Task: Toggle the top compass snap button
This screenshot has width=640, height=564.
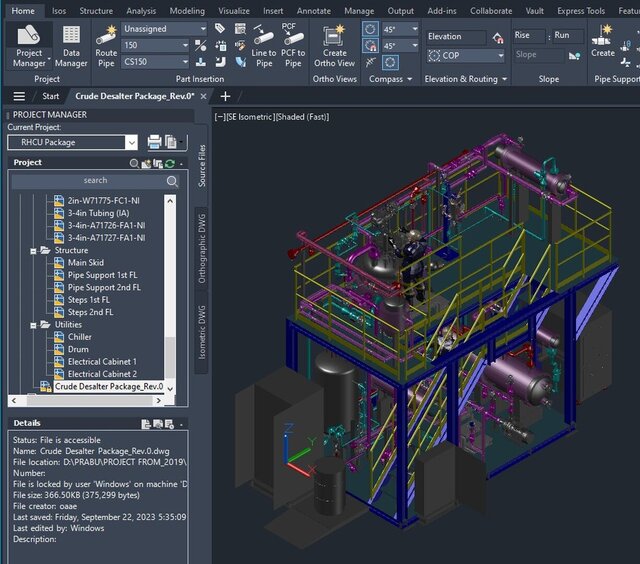Action: [370, 29]
